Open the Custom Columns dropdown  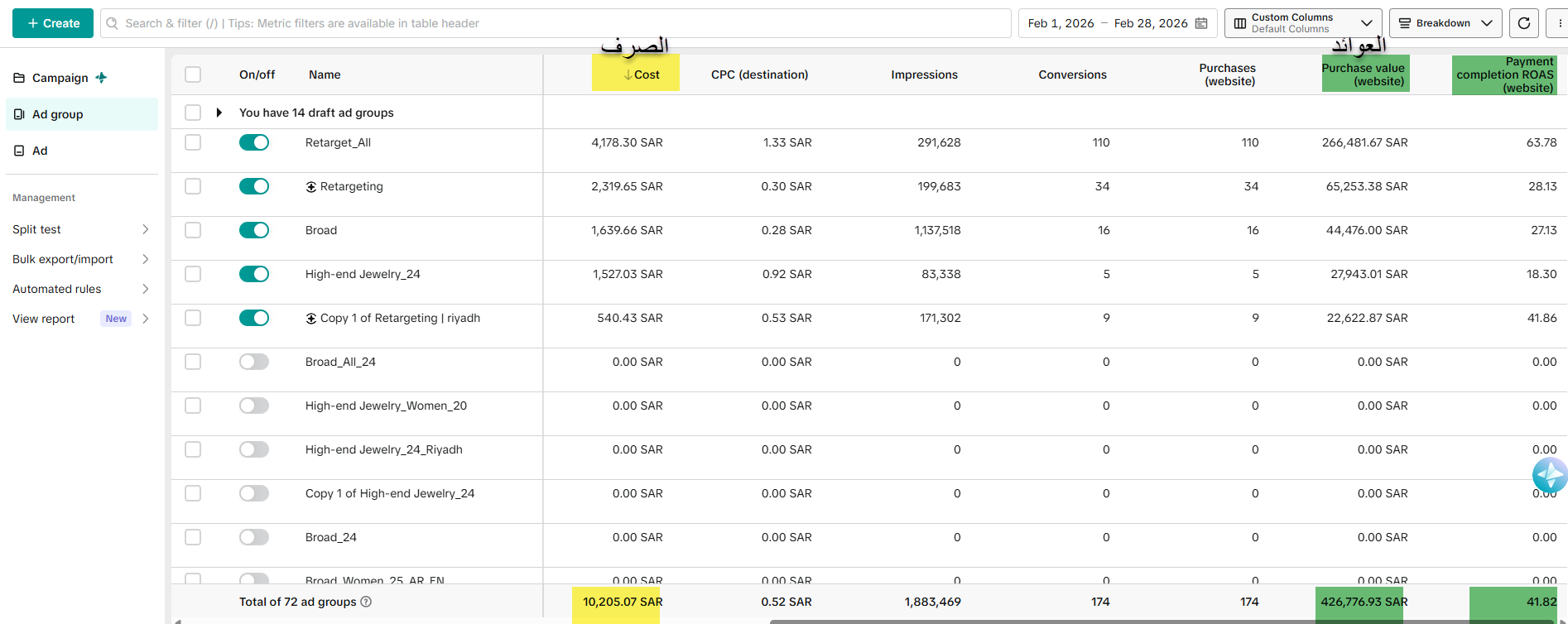tap(1303, 23)
